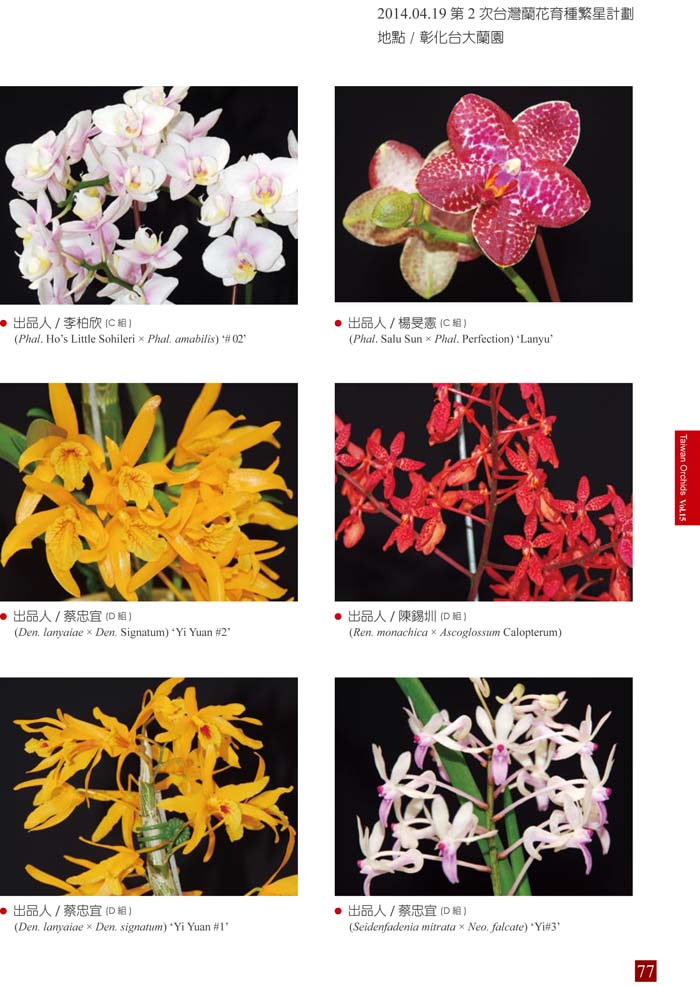Click the 2014.04.19 event title heading
Viewport: 700px width, 987px height.
tap(505, 14)
